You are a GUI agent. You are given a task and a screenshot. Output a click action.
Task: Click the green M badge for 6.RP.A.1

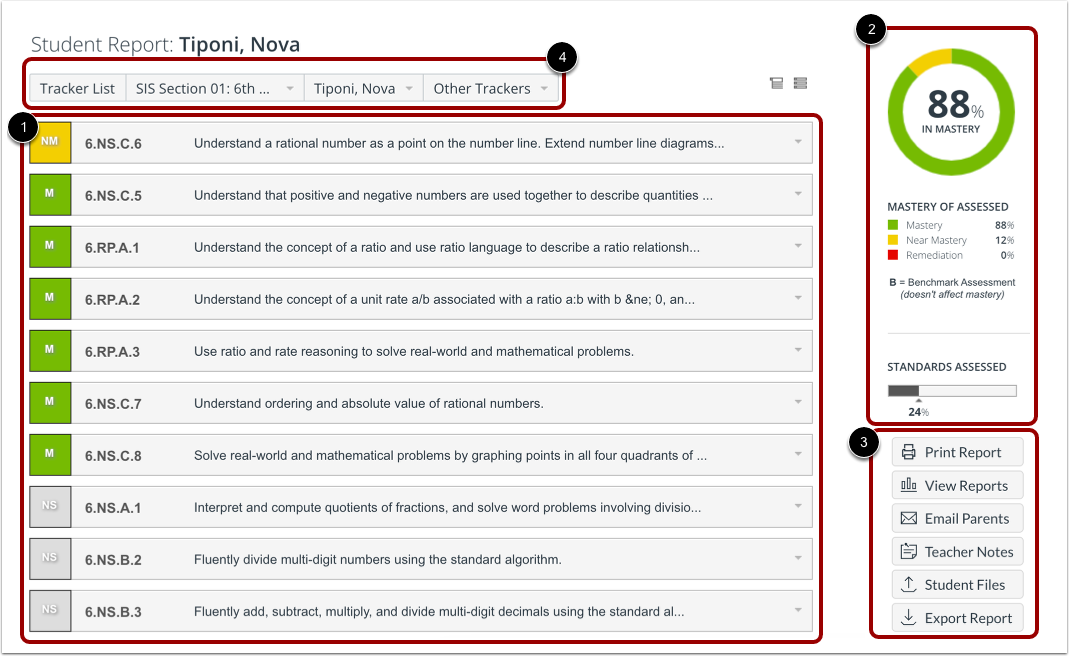click(x=50, y=246)
